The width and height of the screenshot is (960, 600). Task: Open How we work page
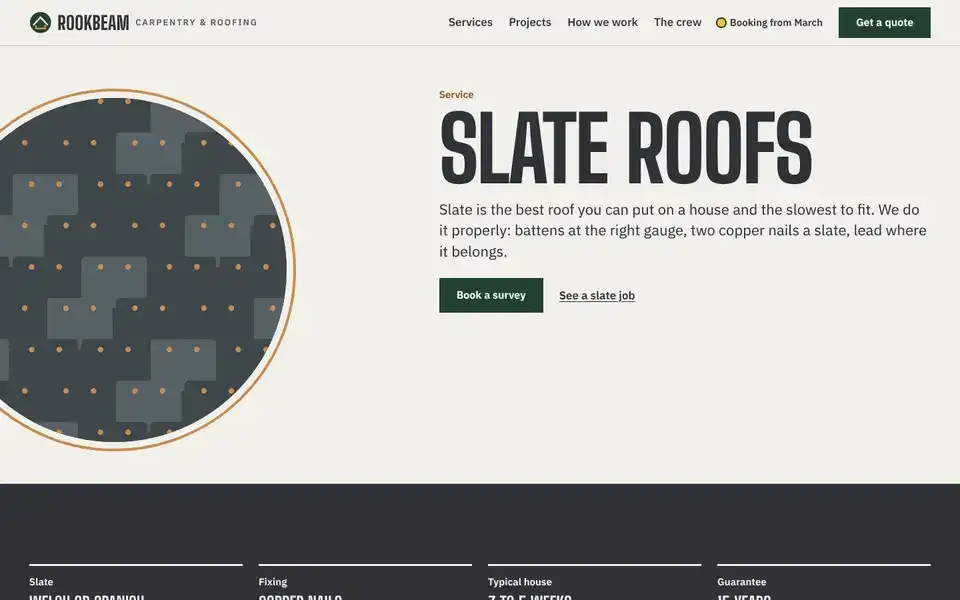pos(602,22)
